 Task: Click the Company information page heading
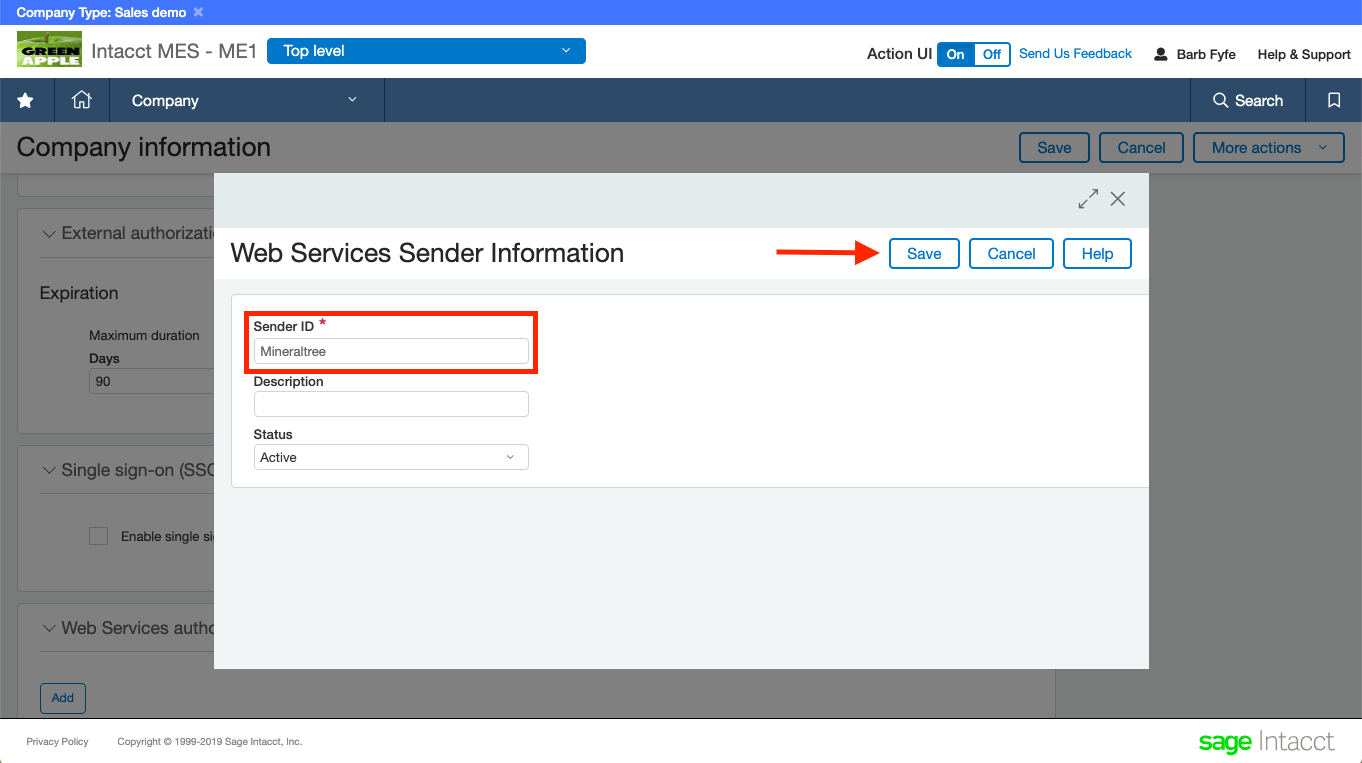pos(144,147)
